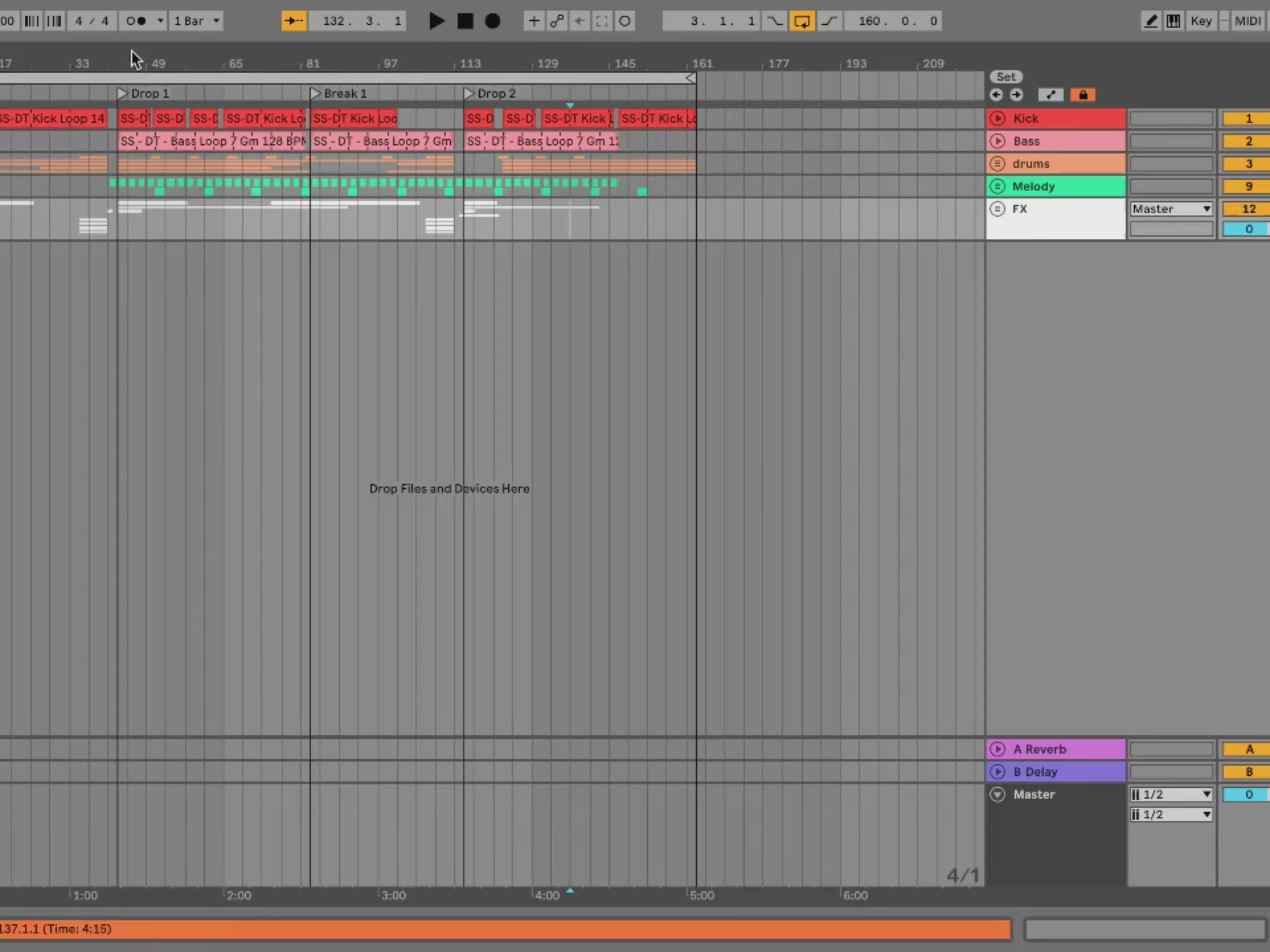Unfold the drums group track

pos(997,164)
